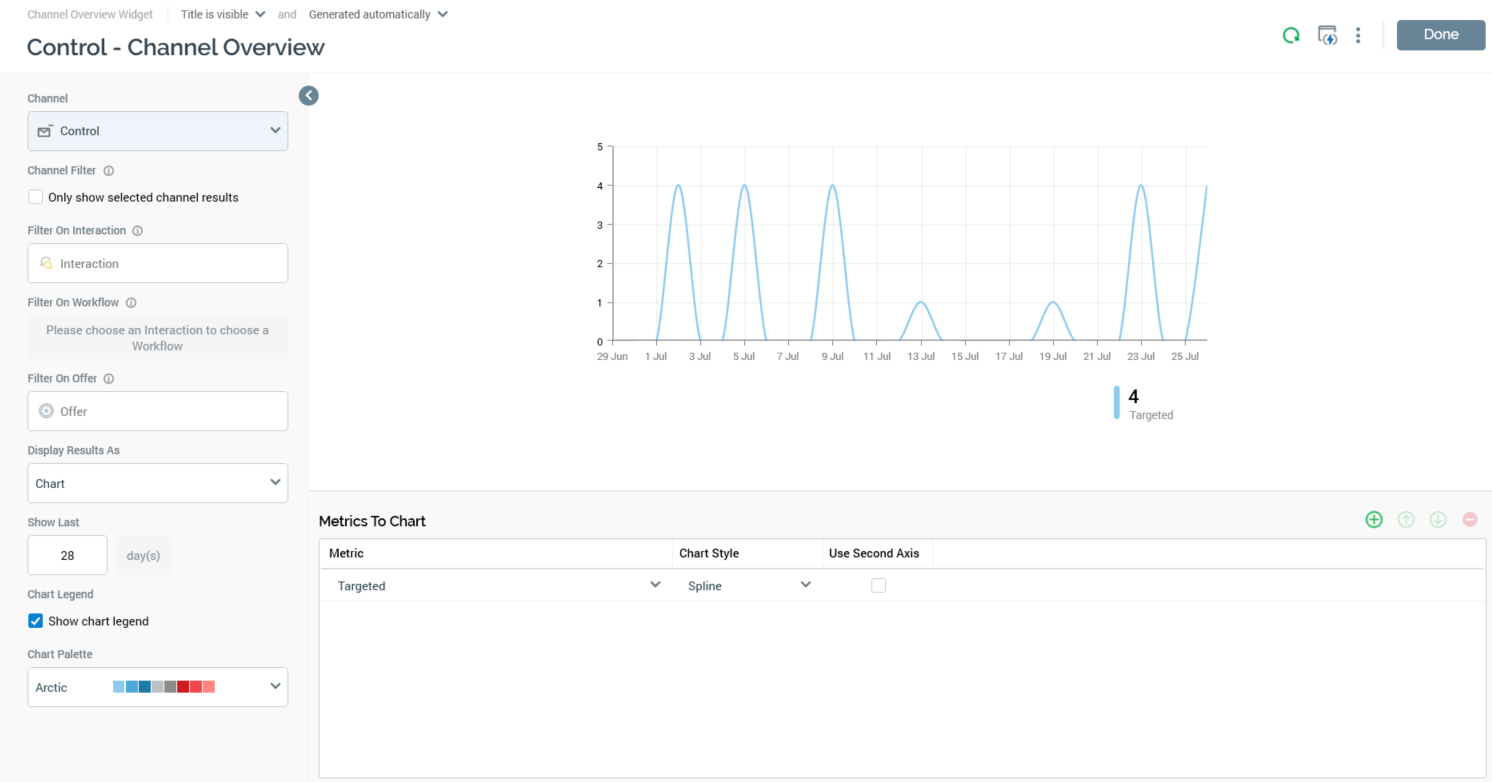
Task: Add a new metric with green plus
Action: [x=1374, y=519]
